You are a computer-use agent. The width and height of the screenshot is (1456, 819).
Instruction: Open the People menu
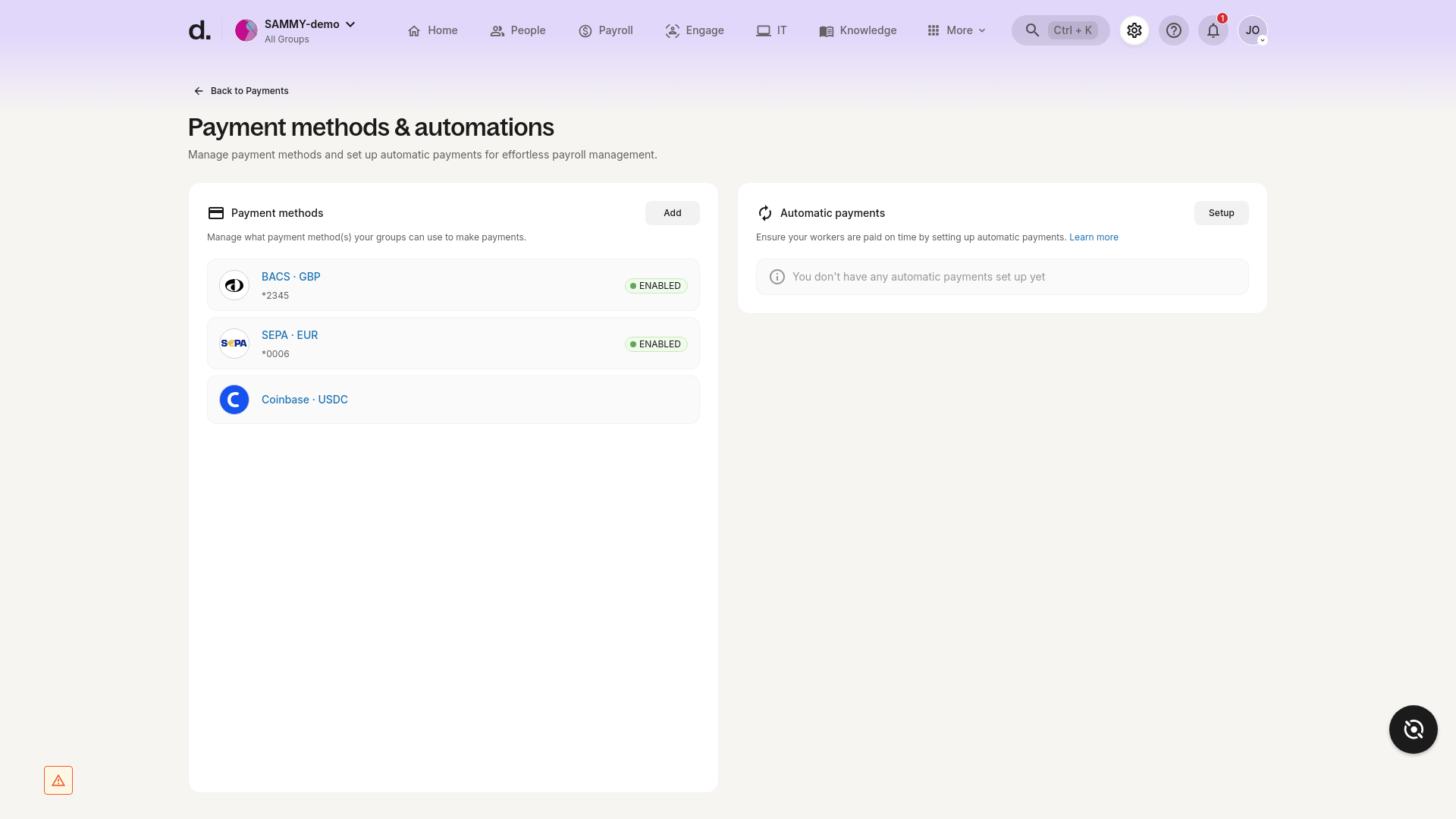(518, 30)
